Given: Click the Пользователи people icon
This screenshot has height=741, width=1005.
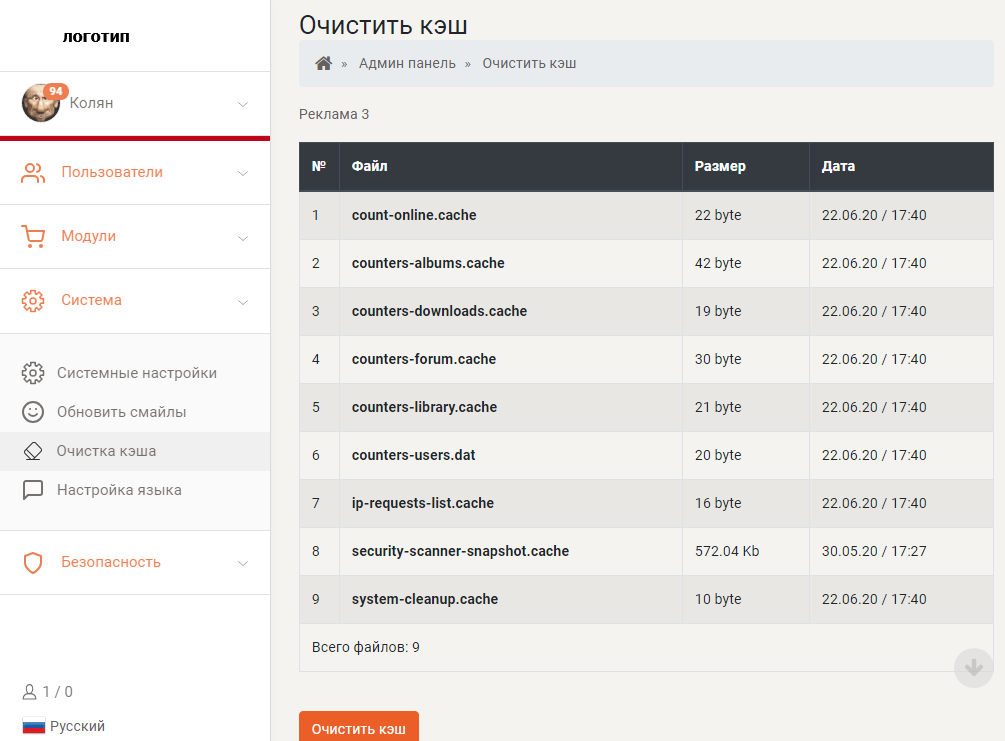Looking at the screenshot, I should click(x=34, y=173).
